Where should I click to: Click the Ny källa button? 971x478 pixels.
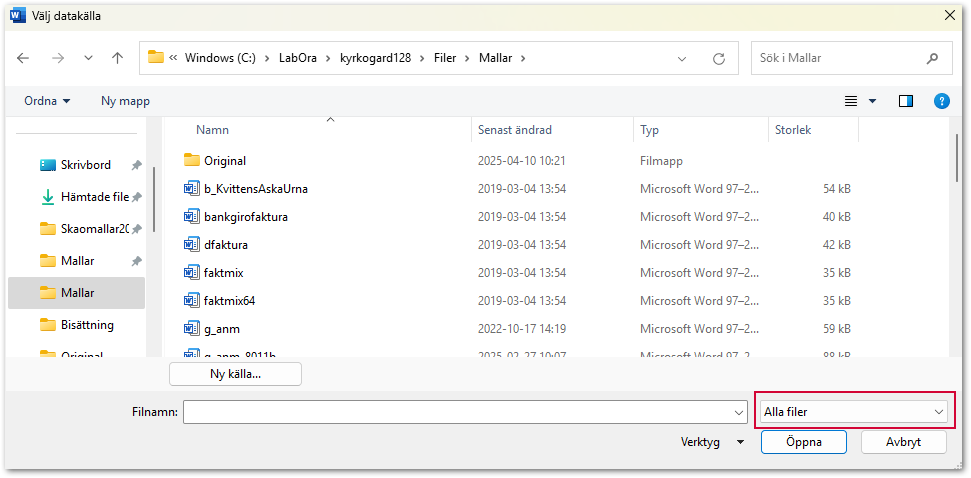pyautogui.click(x=235, y=374)
